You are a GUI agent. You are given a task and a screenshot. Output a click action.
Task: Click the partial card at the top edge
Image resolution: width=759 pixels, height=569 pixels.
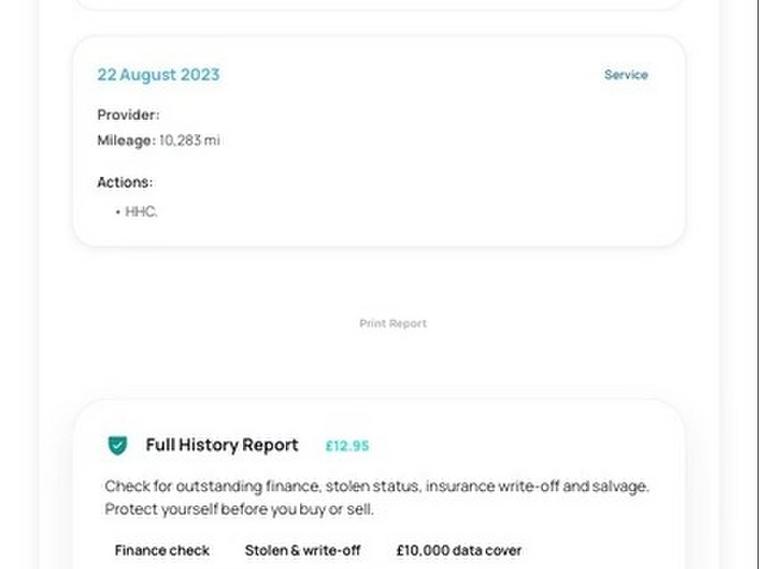click(x=378, y=4)
